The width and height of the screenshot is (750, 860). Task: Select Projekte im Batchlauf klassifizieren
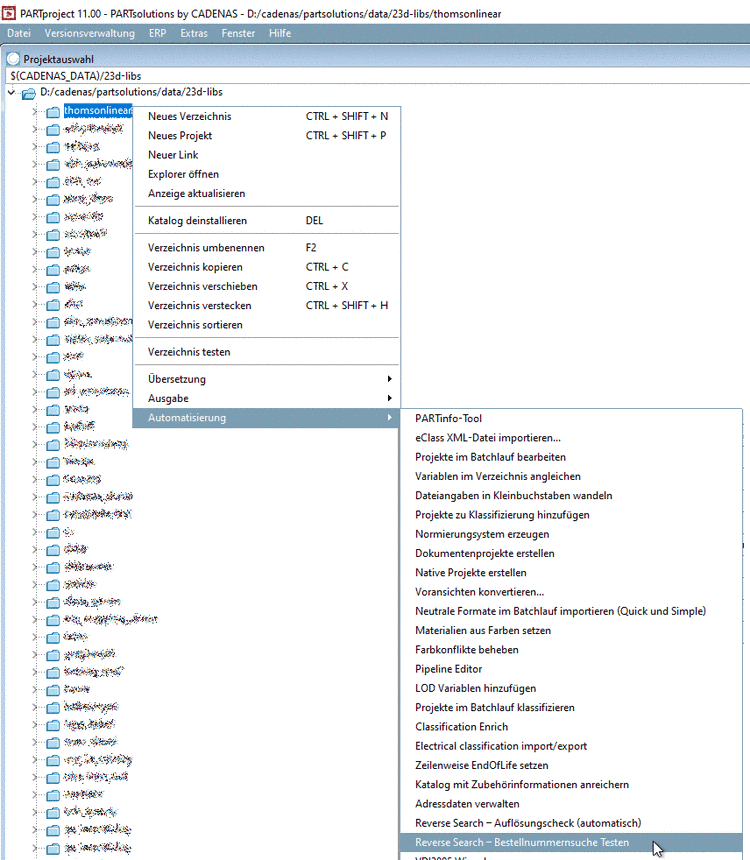(571, 707)
